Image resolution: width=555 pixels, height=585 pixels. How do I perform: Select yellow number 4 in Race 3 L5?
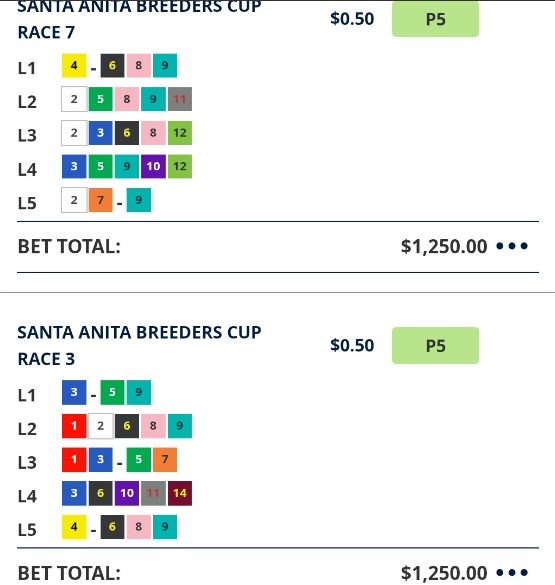tap(74, 527)
